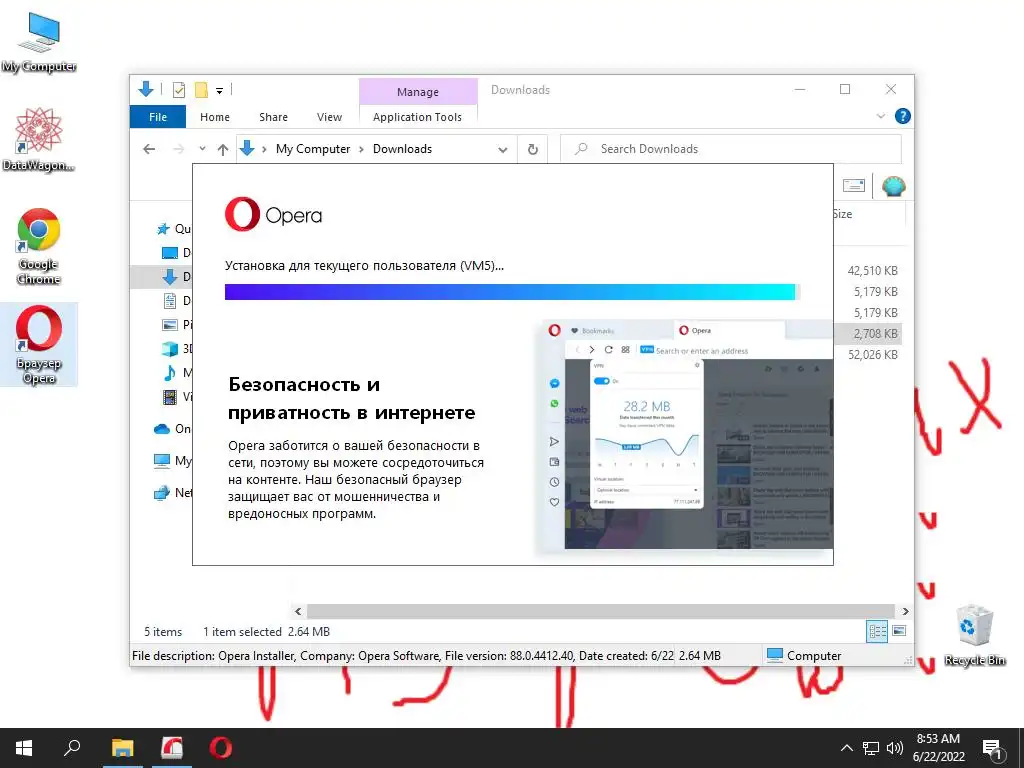Click the New folder quick access icon
This screenshot has width=1024, height=768.
(x=201, y=89)
